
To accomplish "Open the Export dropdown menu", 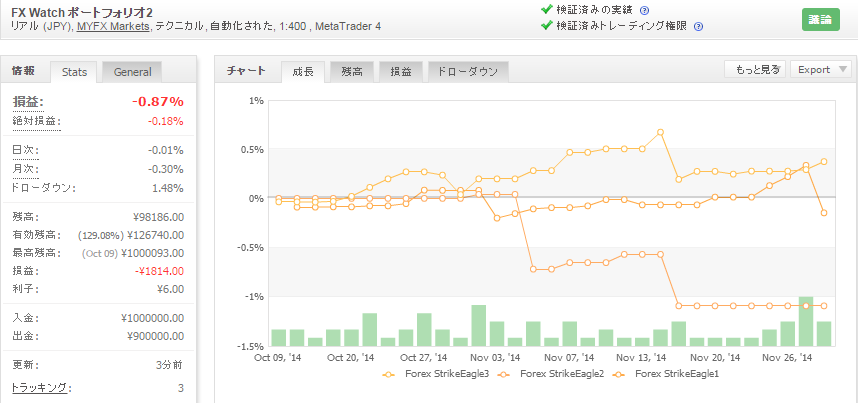I will [820, 70].
